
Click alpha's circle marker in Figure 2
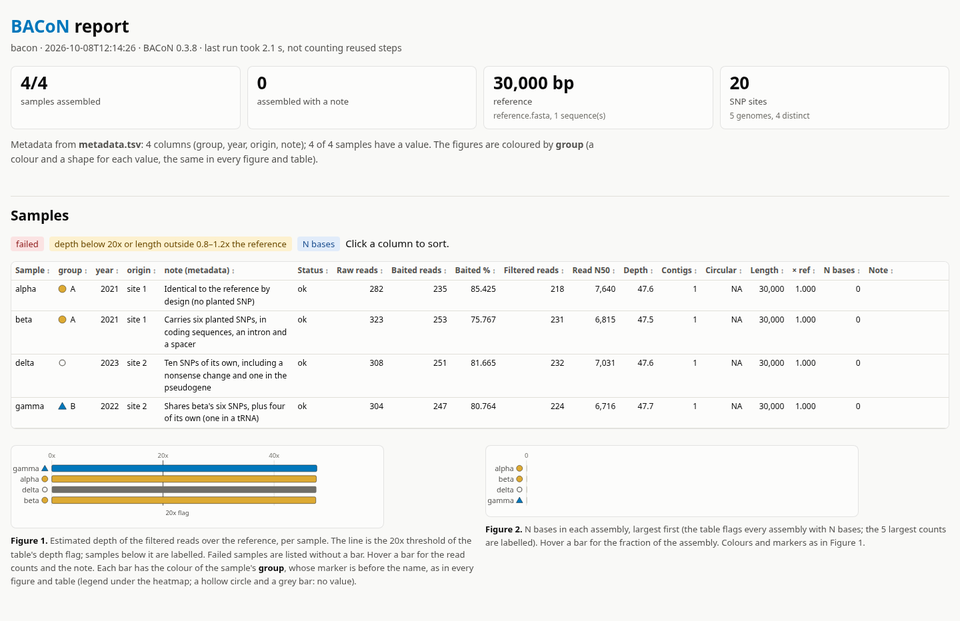[x=520, y=469]
